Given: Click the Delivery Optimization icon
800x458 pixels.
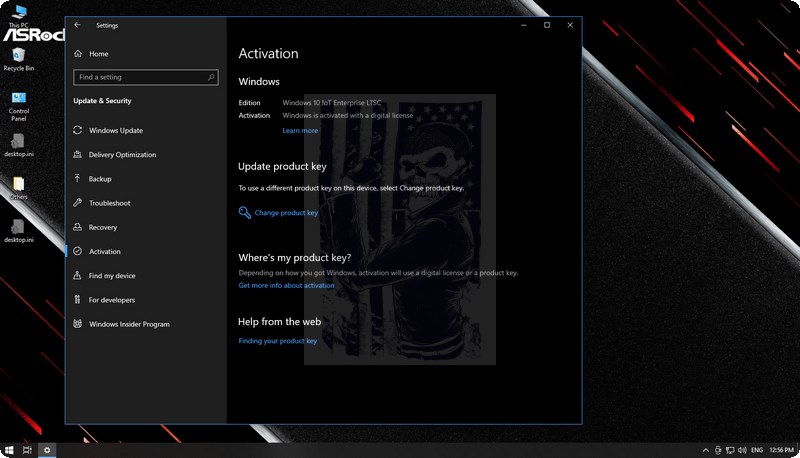Looking at the screenshot, I should pyautogui.click(x=78, y=155).
